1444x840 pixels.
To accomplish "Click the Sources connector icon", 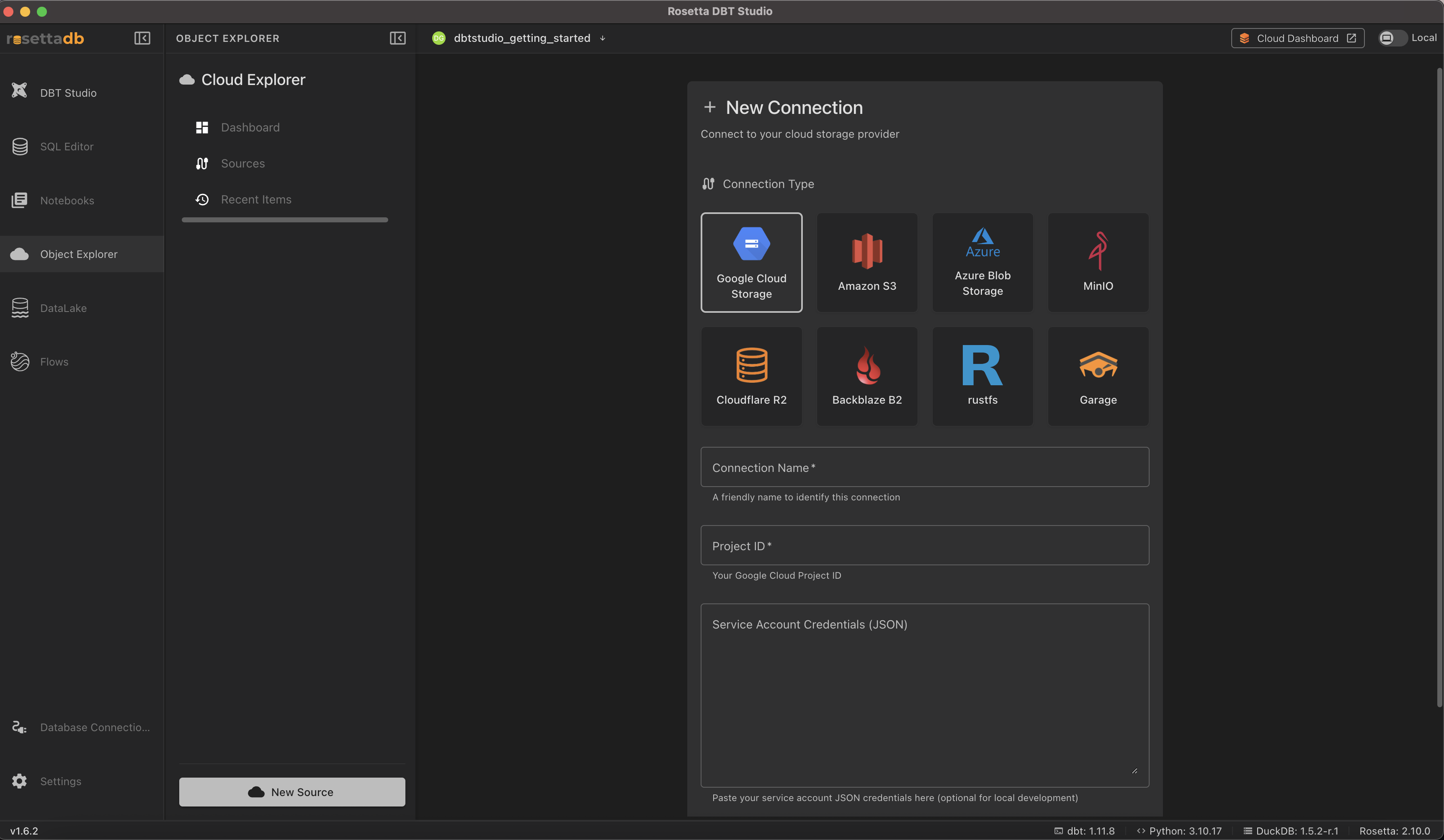I will 202,163.
